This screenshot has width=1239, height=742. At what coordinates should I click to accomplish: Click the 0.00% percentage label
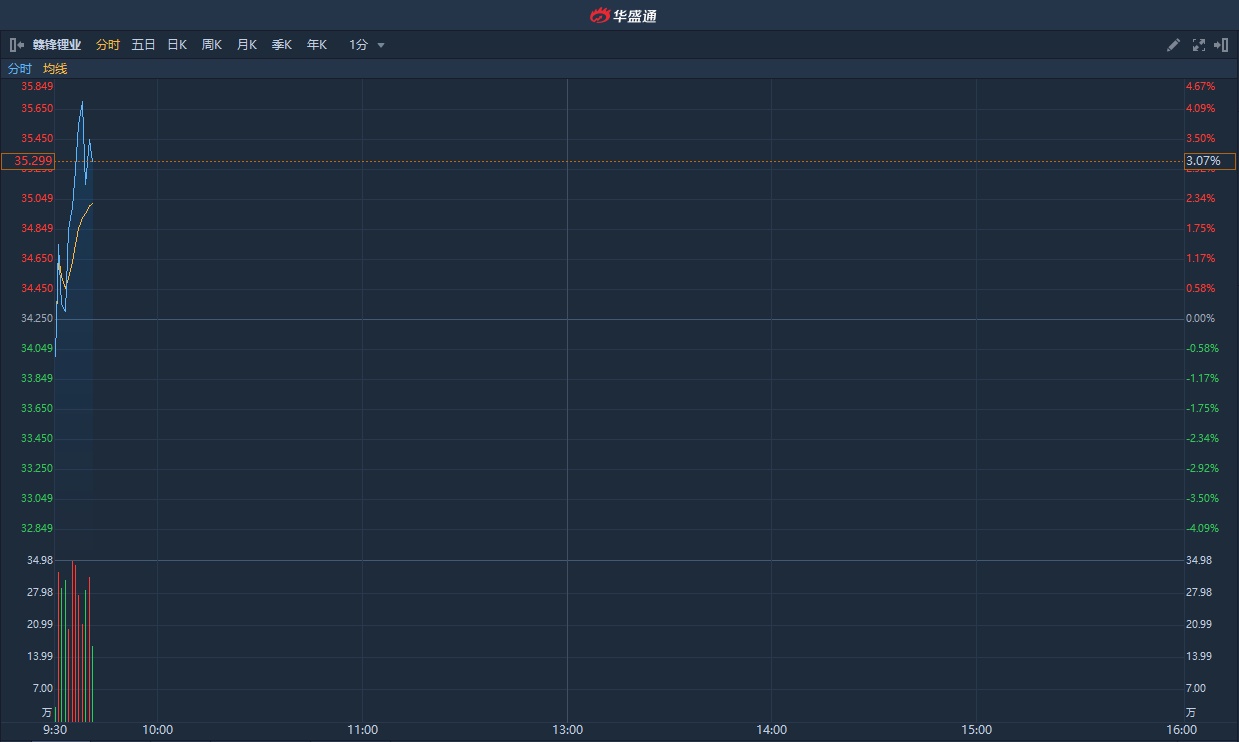[x=1201, y=319]
